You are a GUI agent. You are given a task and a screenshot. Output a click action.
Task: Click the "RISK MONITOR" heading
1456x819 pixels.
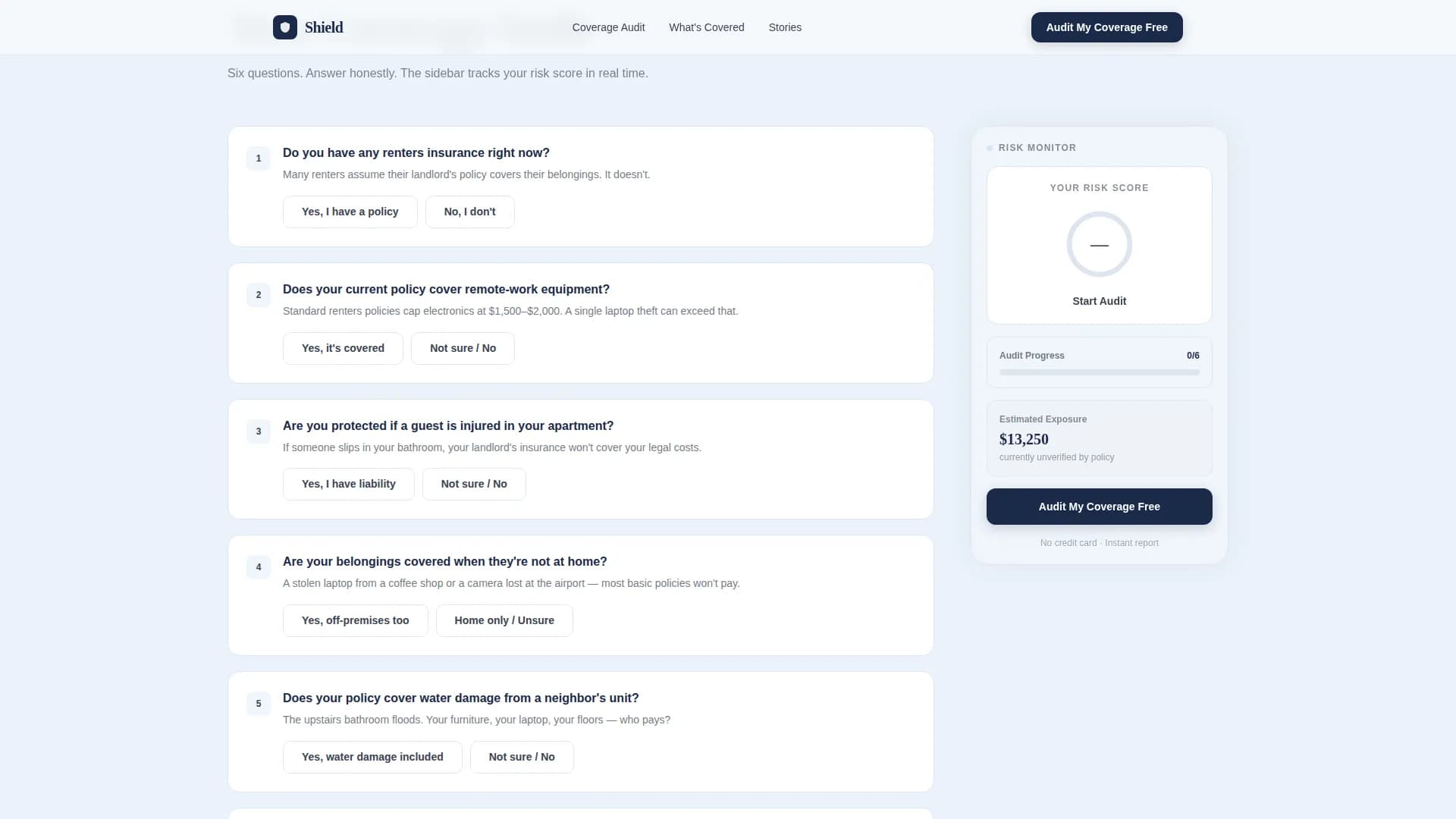tap(1037, 148)
